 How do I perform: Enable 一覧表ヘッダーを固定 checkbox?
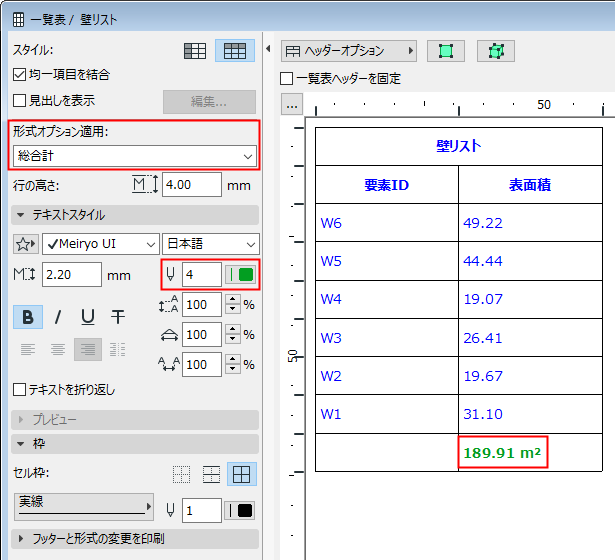click(x=287, y=78)
